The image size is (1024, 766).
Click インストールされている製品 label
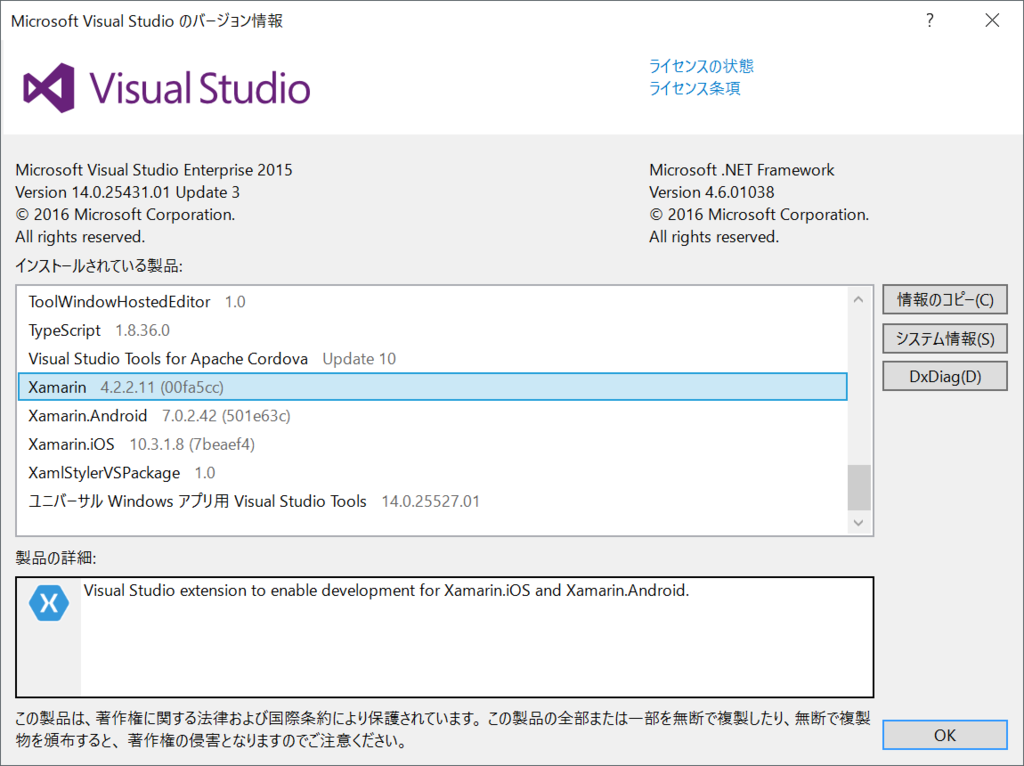coord(99,266)
